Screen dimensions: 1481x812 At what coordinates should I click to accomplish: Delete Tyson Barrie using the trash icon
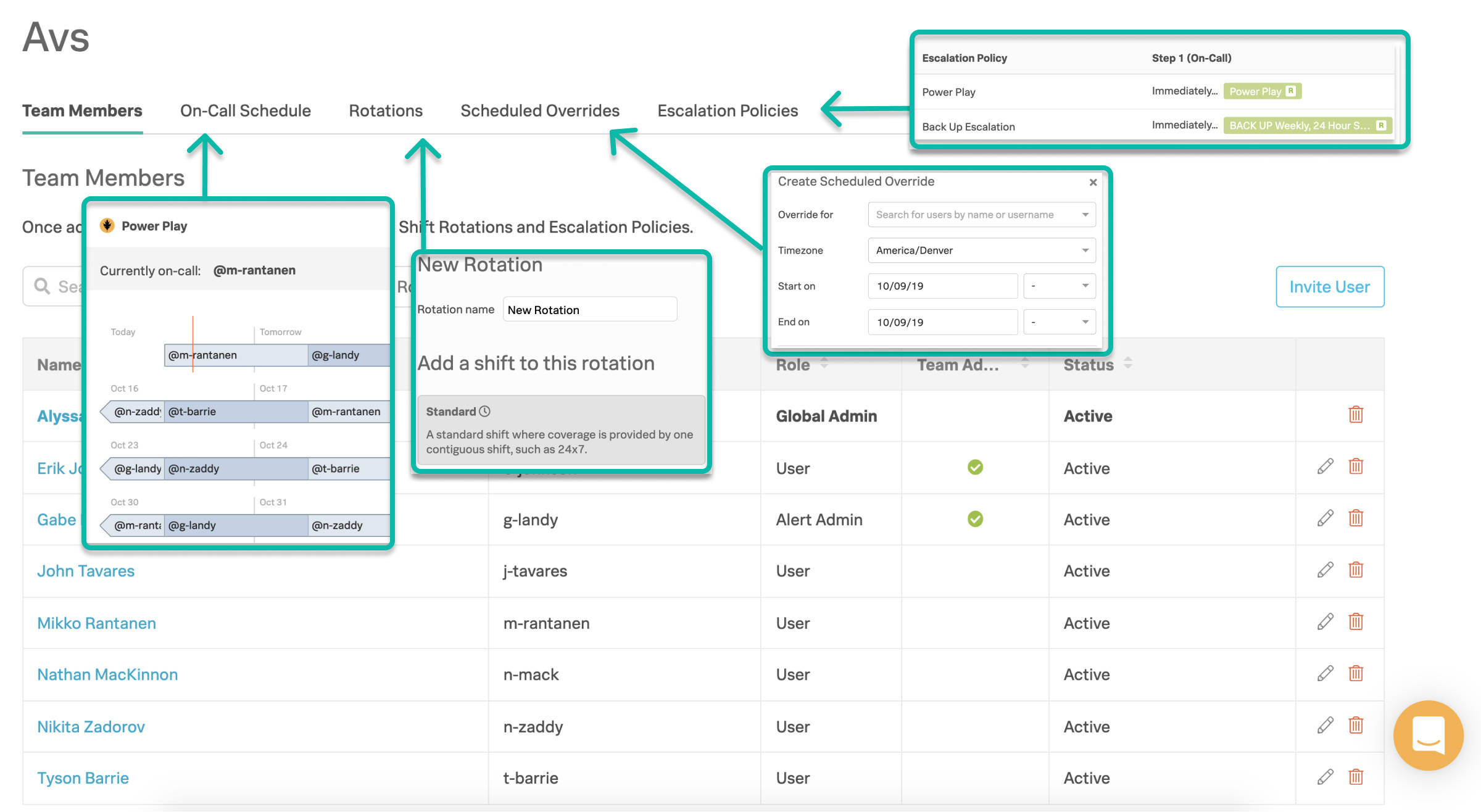pyautogui.click(x=1355, y=777)
